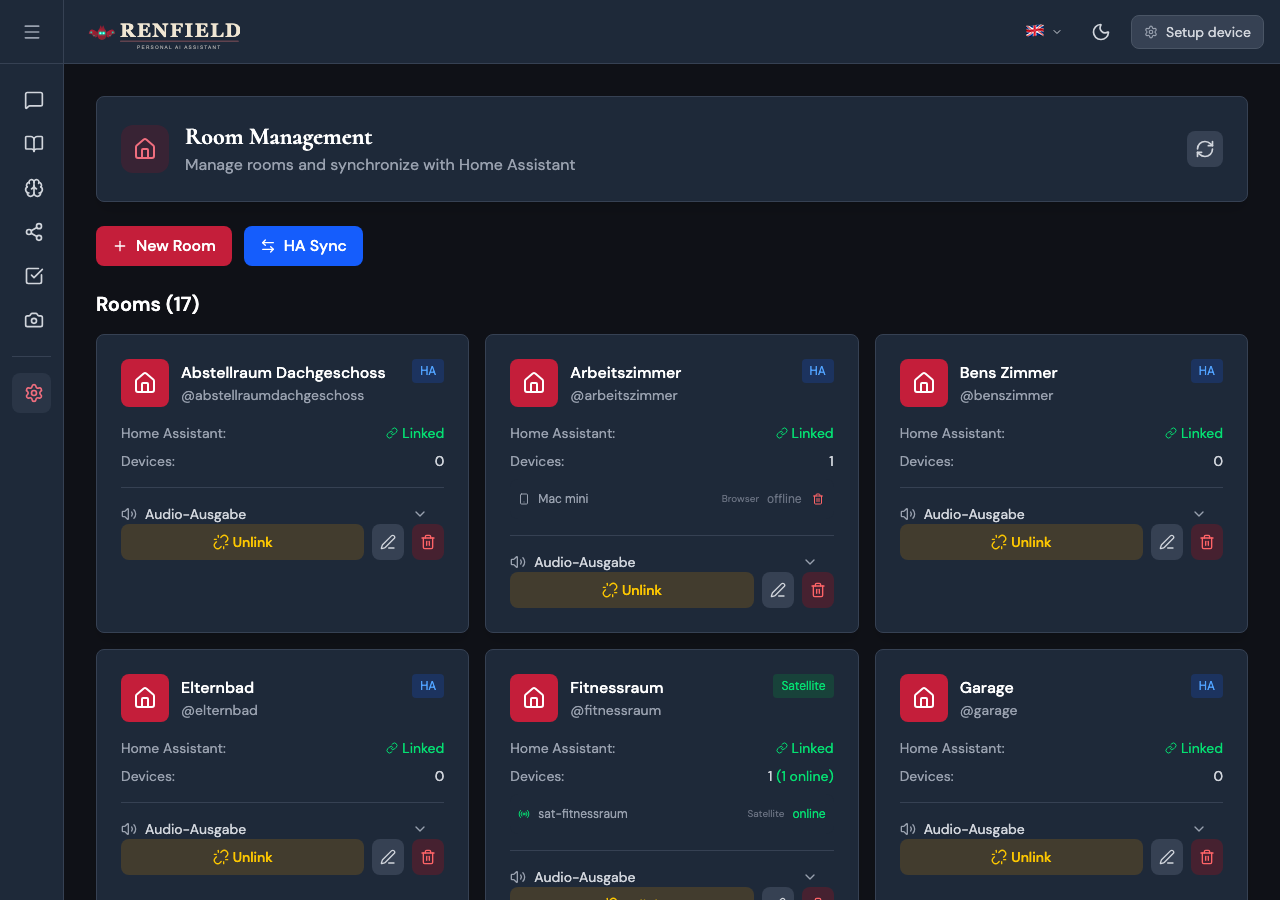The width and height of the screenshot is (1280, 900).
Task: Click the '1 (1 online)' device count
Action: pyautogui.click(x=801, y=776)
